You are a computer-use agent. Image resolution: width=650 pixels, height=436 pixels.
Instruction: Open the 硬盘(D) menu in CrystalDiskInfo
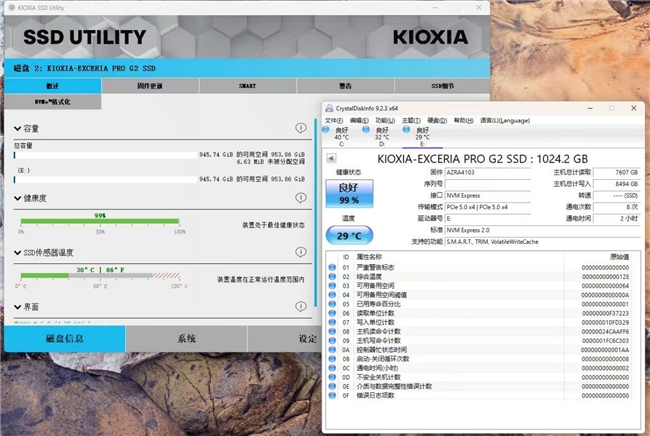(437, 121)
